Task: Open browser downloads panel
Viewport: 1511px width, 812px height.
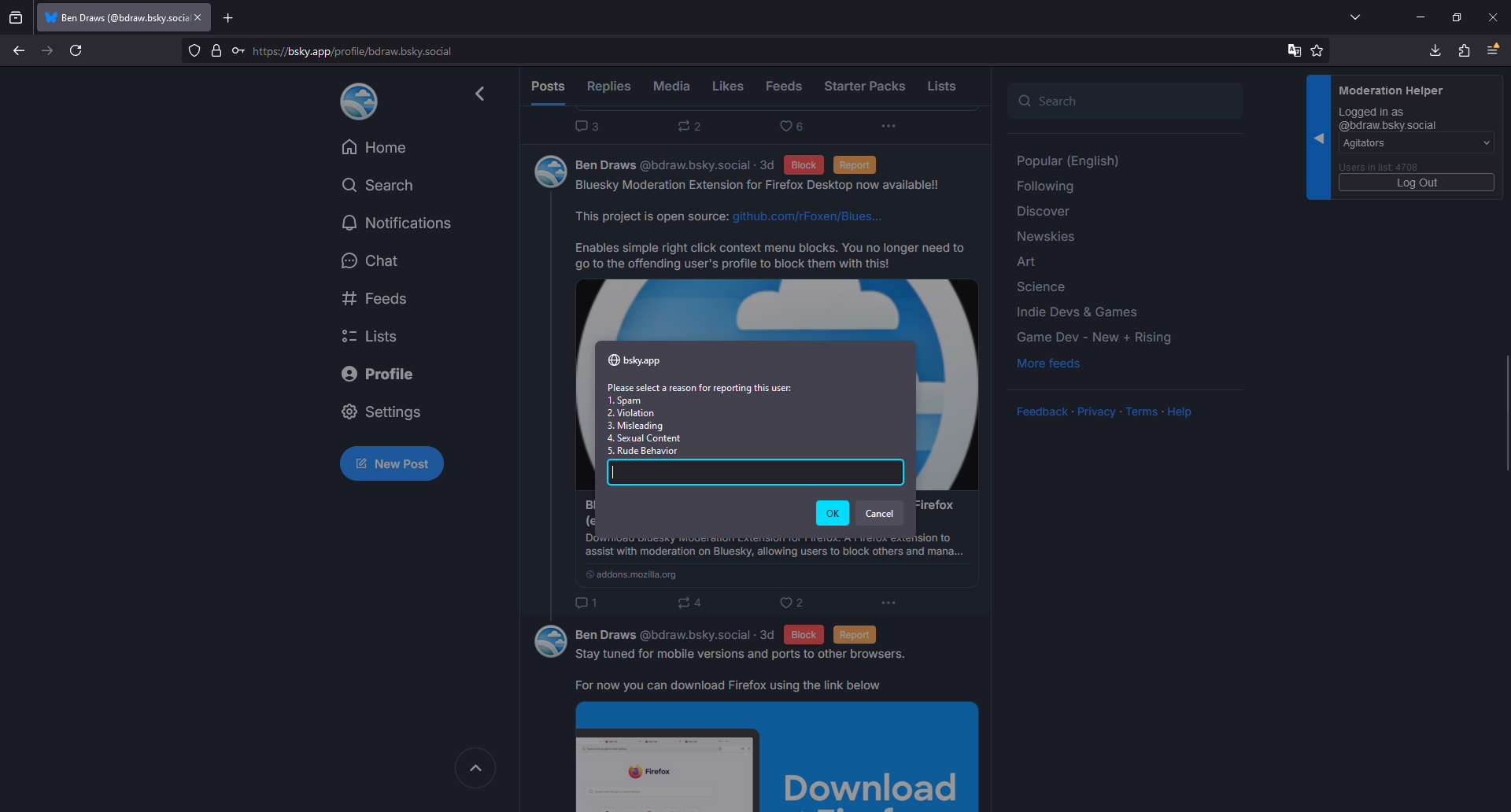Action: pyautogui.click(x=1435, y=50)
